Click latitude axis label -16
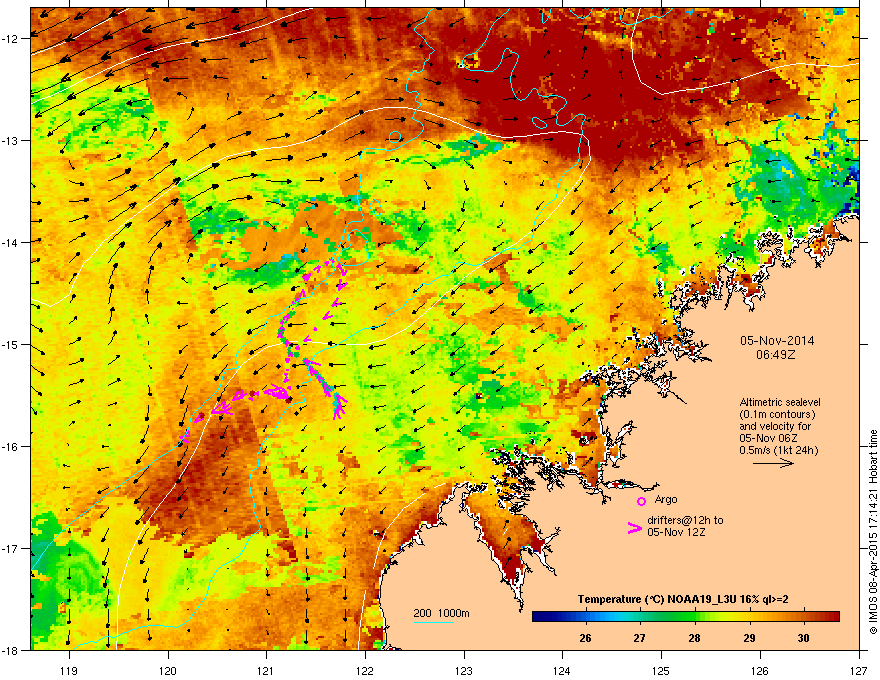The width and height of the screenshot is (880, 680). (x=10, y=447)
